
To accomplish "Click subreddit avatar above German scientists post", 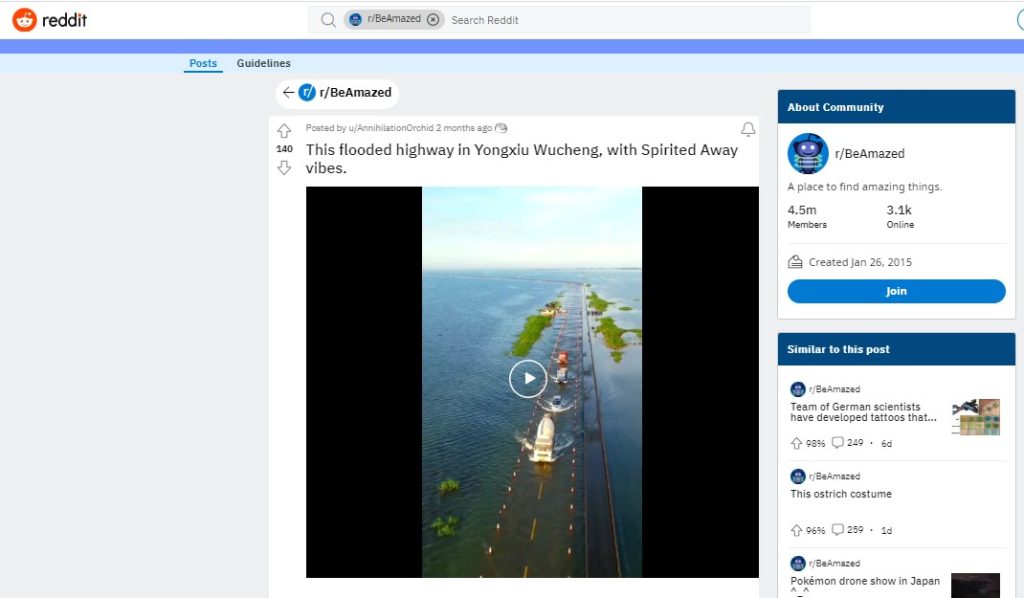I will (x=798, y=390).
